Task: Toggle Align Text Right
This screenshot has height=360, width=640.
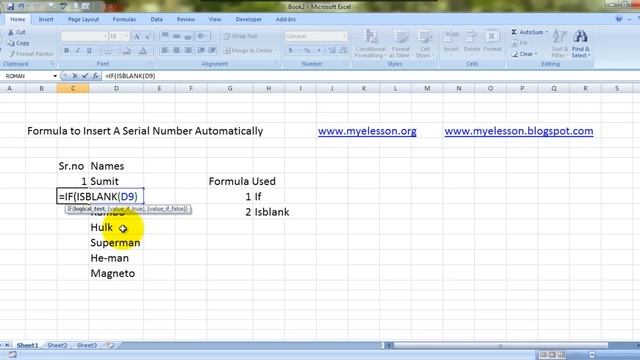Action: click(188, 51)
